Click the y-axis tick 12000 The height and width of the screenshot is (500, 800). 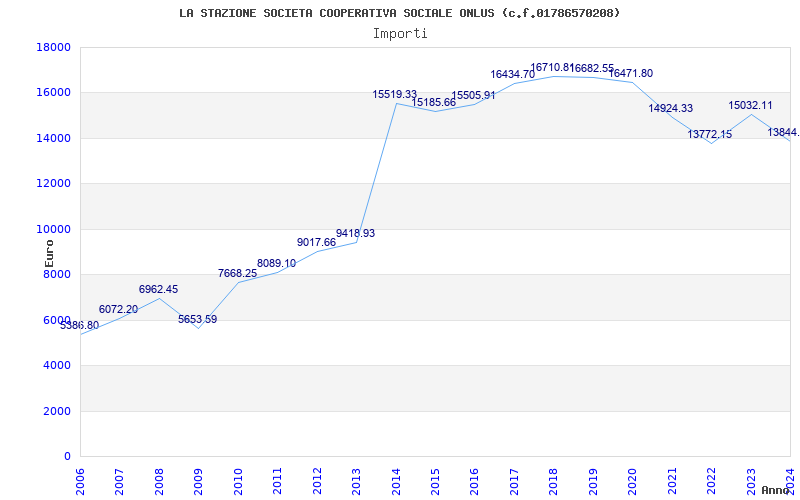pyautogui.click(x=54, y=184)
